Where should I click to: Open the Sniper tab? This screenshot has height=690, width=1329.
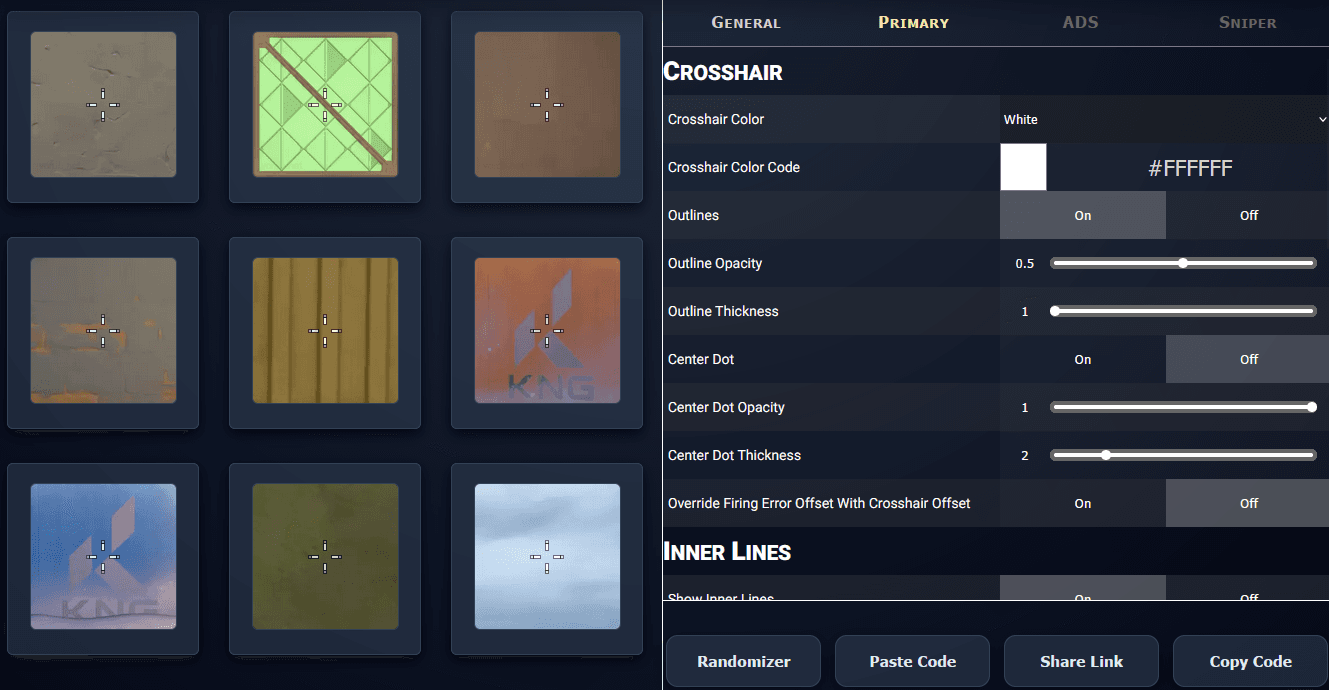pos(1247,22)
